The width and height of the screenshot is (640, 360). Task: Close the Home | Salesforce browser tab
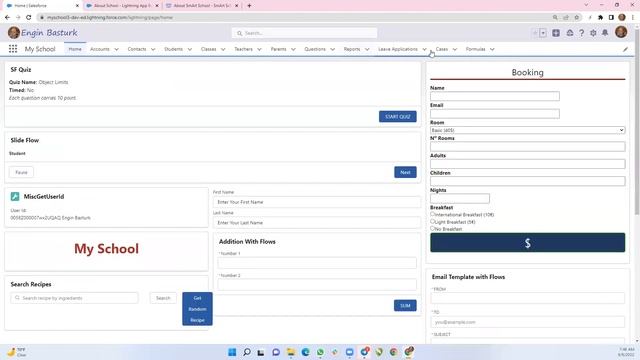pos(77,6)
